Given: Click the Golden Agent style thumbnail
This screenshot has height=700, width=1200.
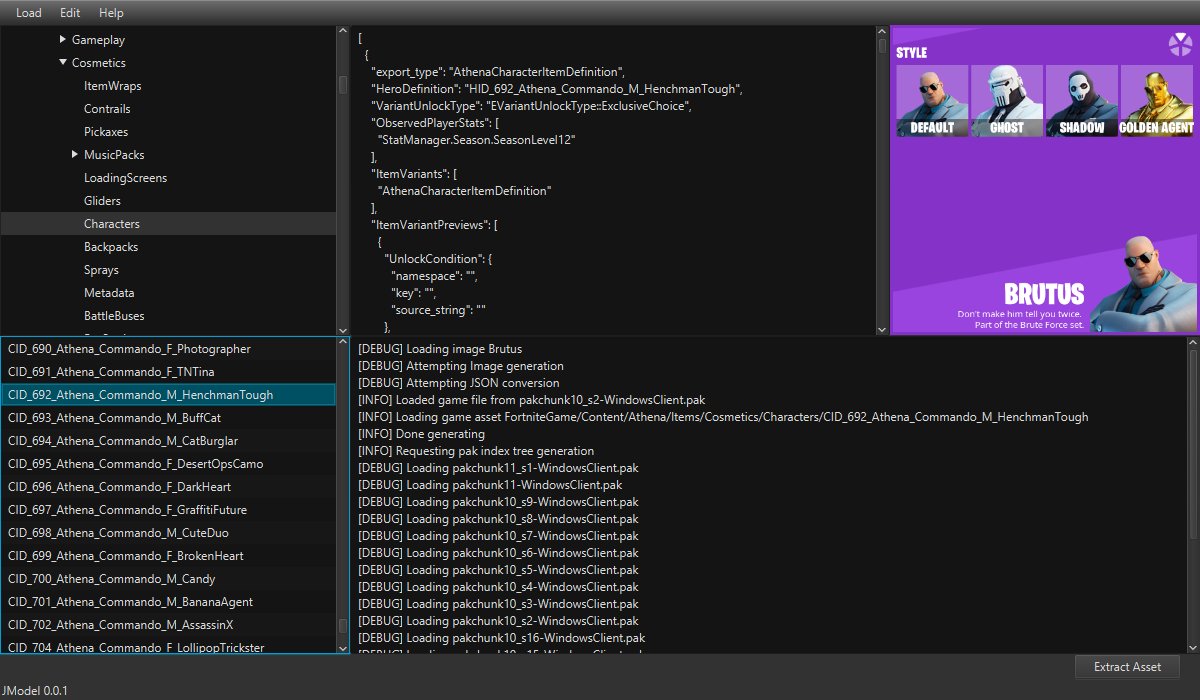Looking at the screenshot, I should pos(1157,101).
